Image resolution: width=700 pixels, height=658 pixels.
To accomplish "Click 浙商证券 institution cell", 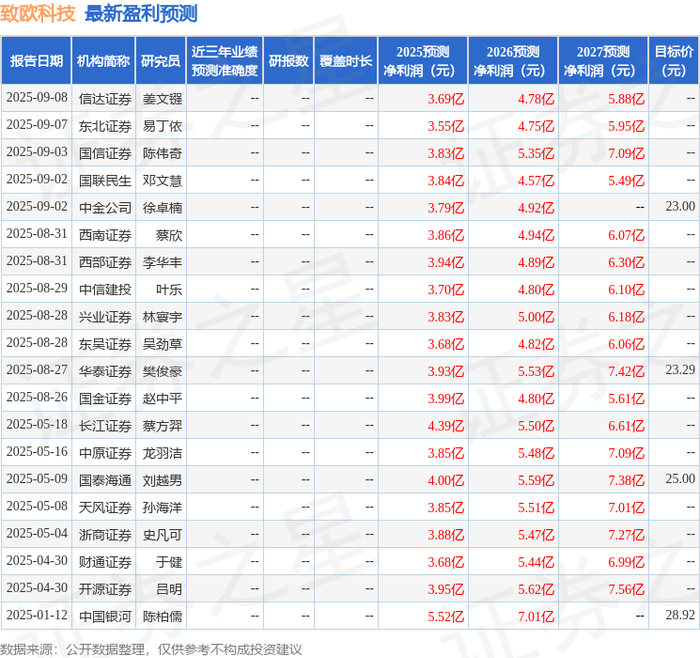I will coord(105,534).
